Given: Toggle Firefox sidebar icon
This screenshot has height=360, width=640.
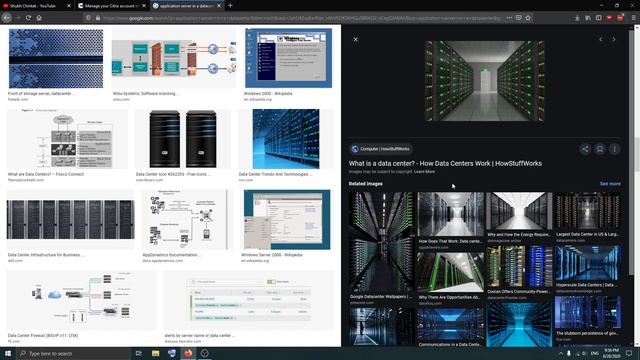Looking at the screenshot, I should point(598,18).
